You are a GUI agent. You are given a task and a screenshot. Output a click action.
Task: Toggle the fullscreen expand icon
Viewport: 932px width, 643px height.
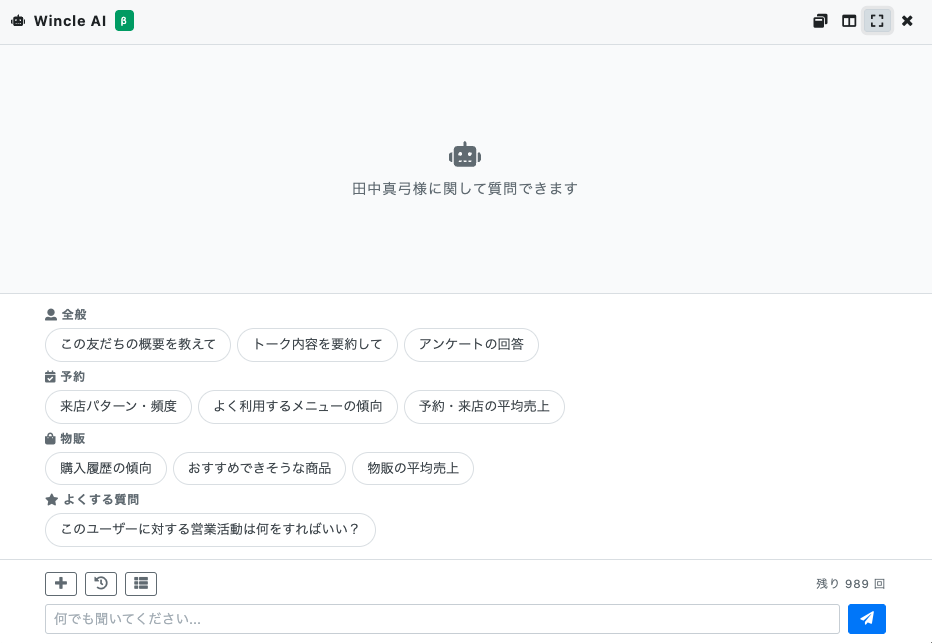click(877, 21)
